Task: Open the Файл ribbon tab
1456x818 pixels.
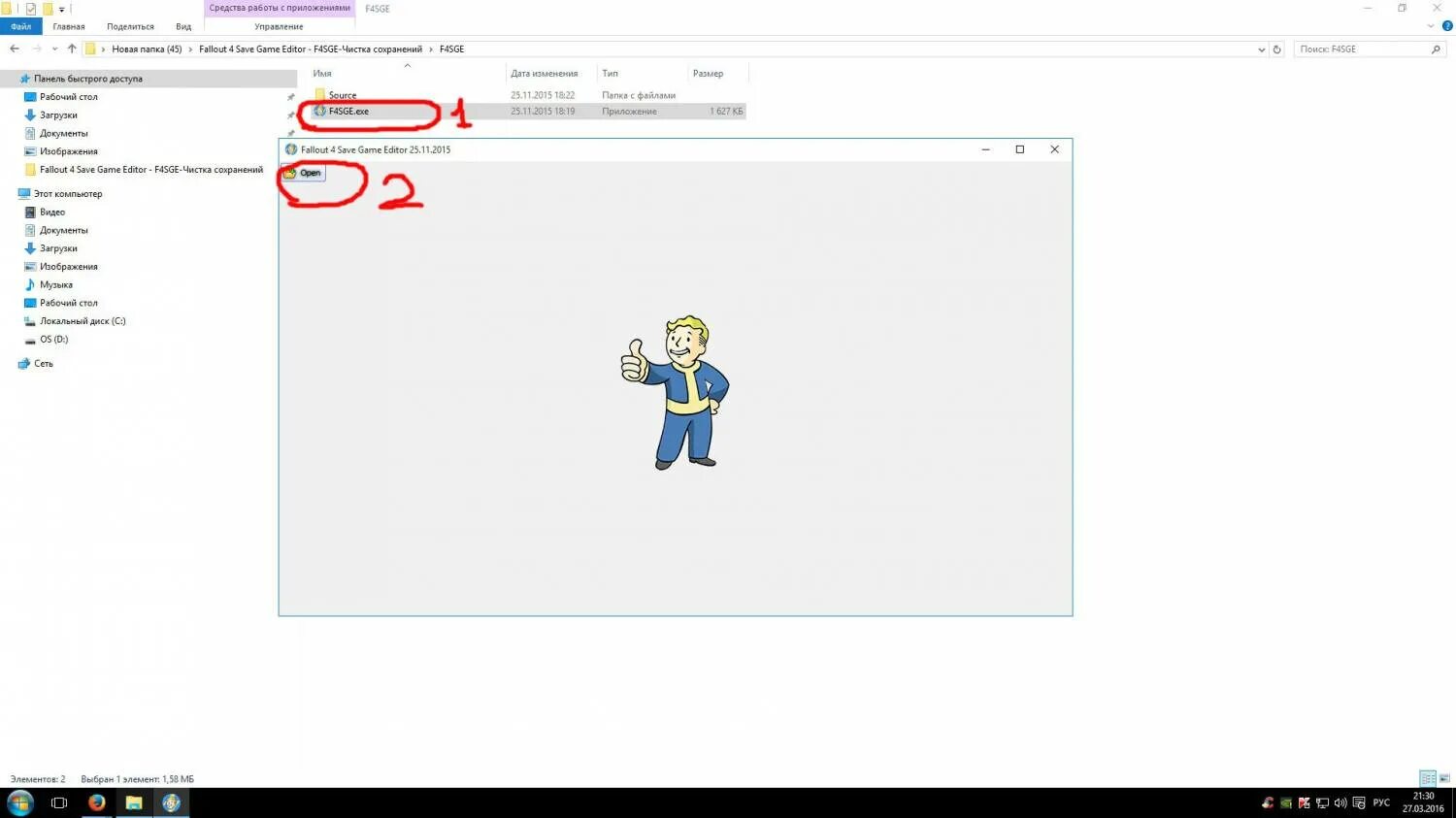Action: pos(21,26)
